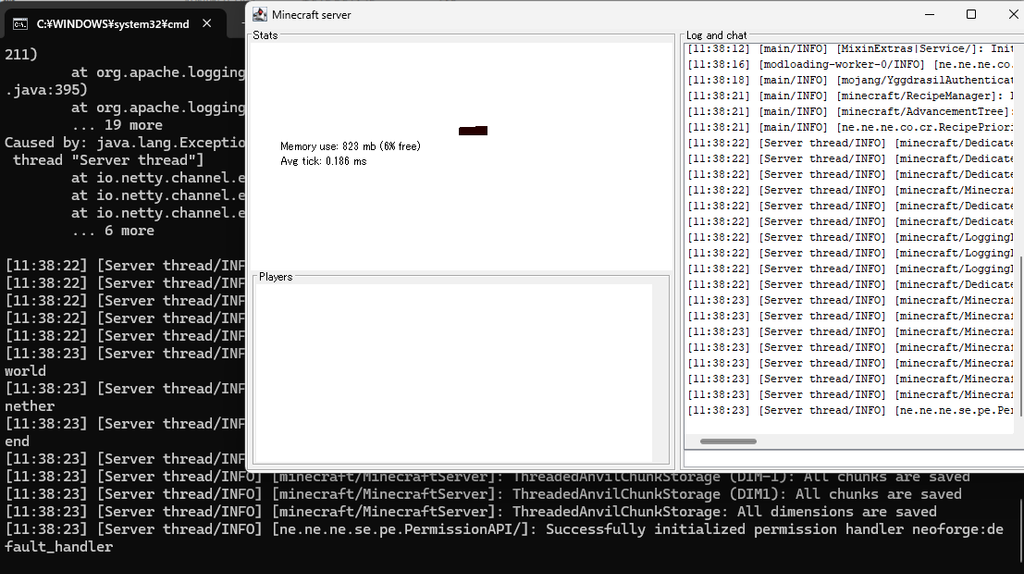Click the ".java:395)" line in cmd

tap(46, 89)
